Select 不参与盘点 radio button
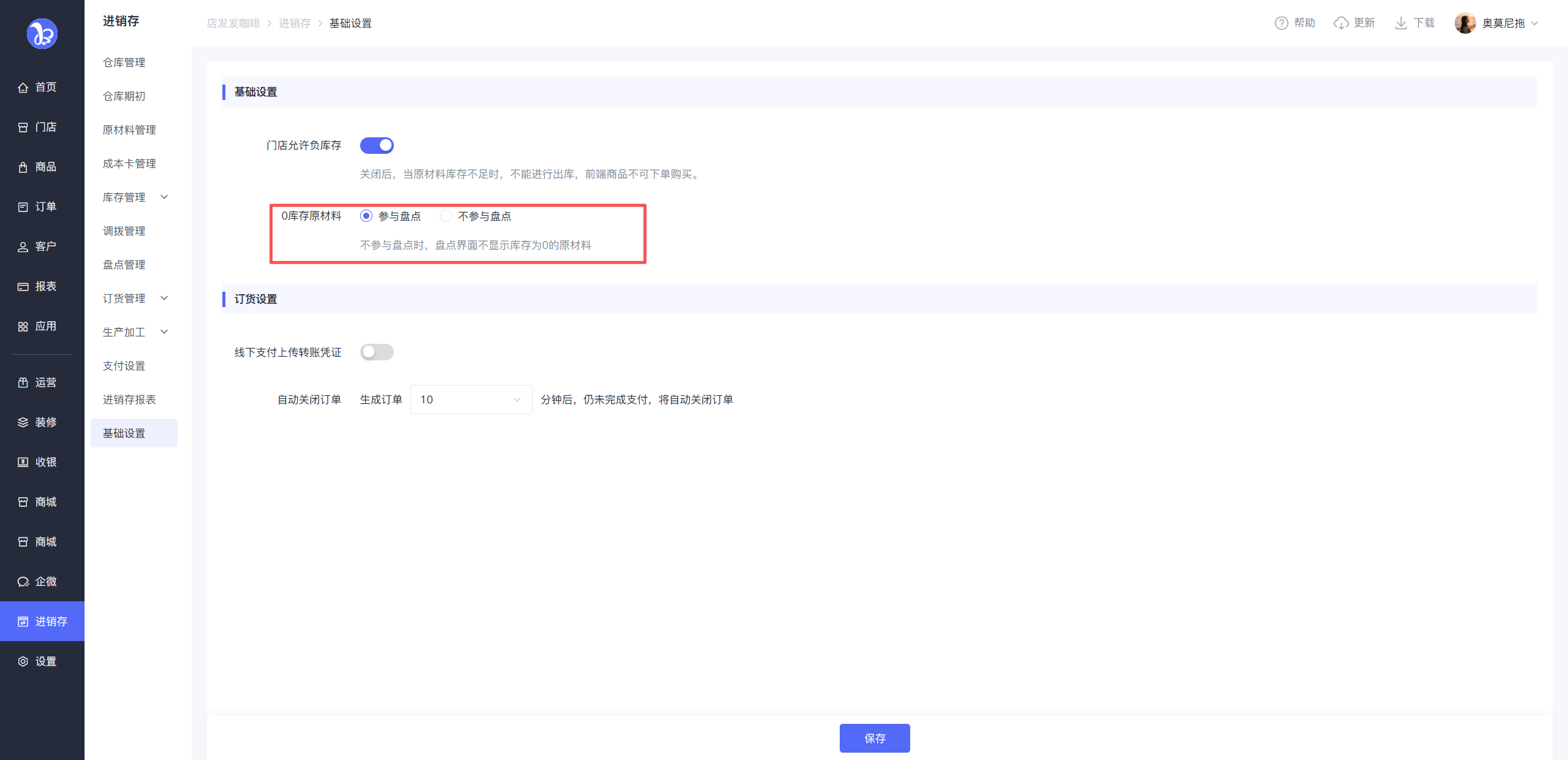Screen dimensions: 1568x760 tap(446, 216)
